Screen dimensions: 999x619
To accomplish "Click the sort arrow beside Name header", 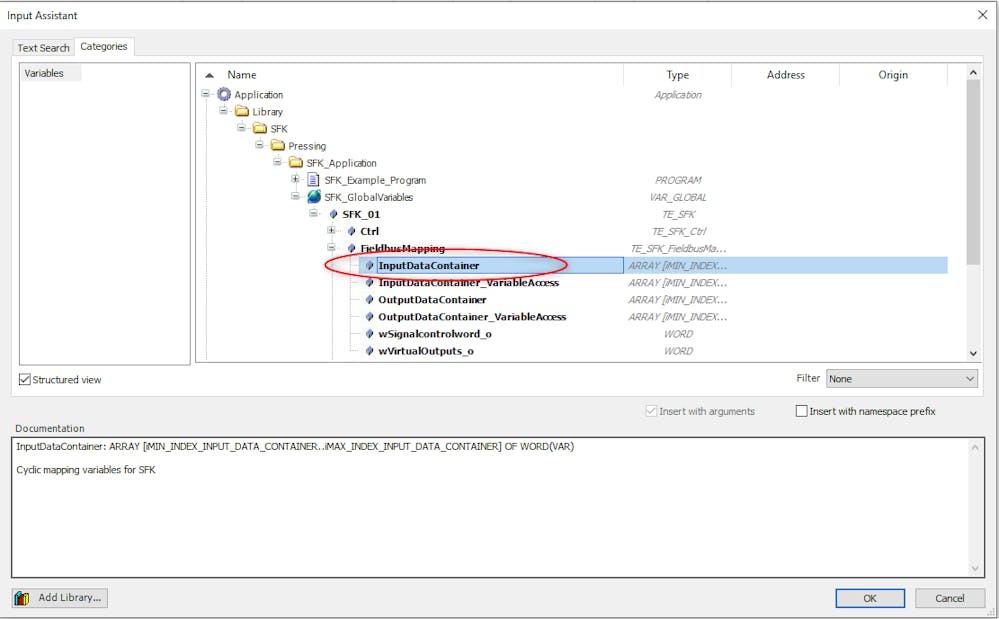I will click(210, 75).
